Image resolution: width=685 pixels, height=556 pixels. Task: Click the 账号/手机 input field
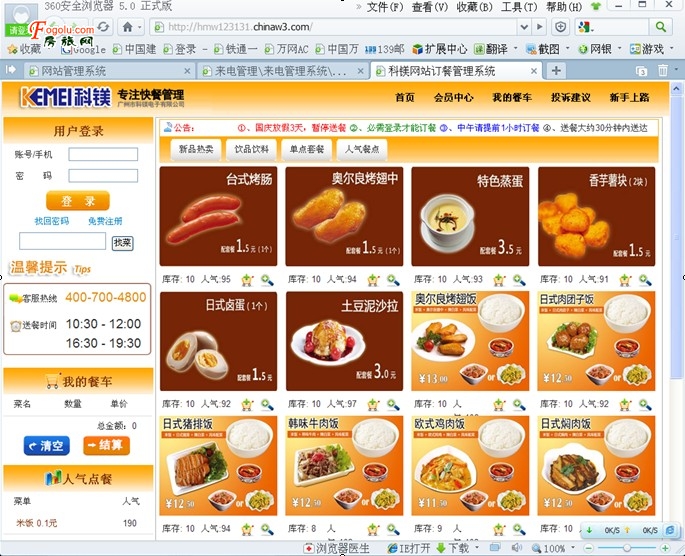coord(103,154)
